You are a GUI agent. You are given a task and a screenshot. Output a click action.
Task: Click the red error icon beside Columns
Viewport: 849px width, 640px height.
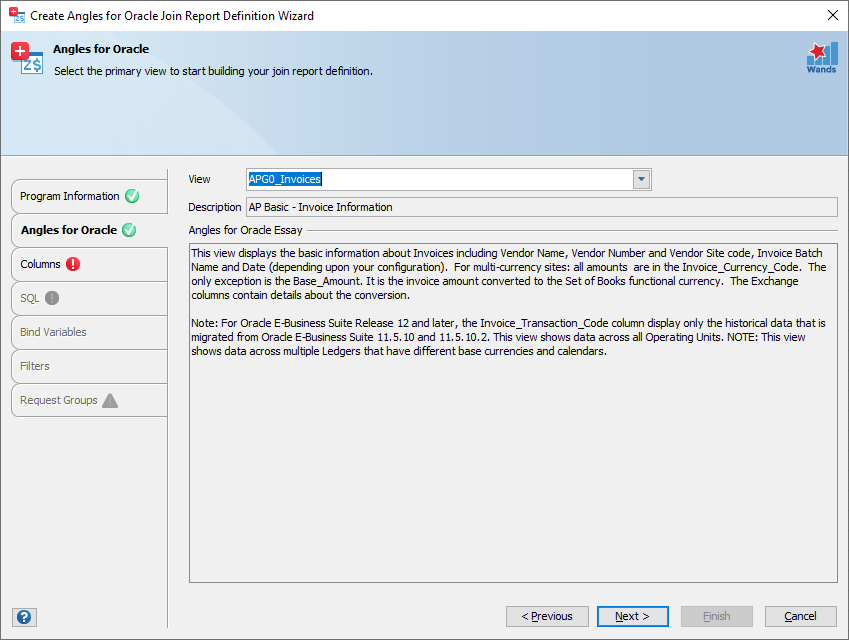[x=73, y=264]
